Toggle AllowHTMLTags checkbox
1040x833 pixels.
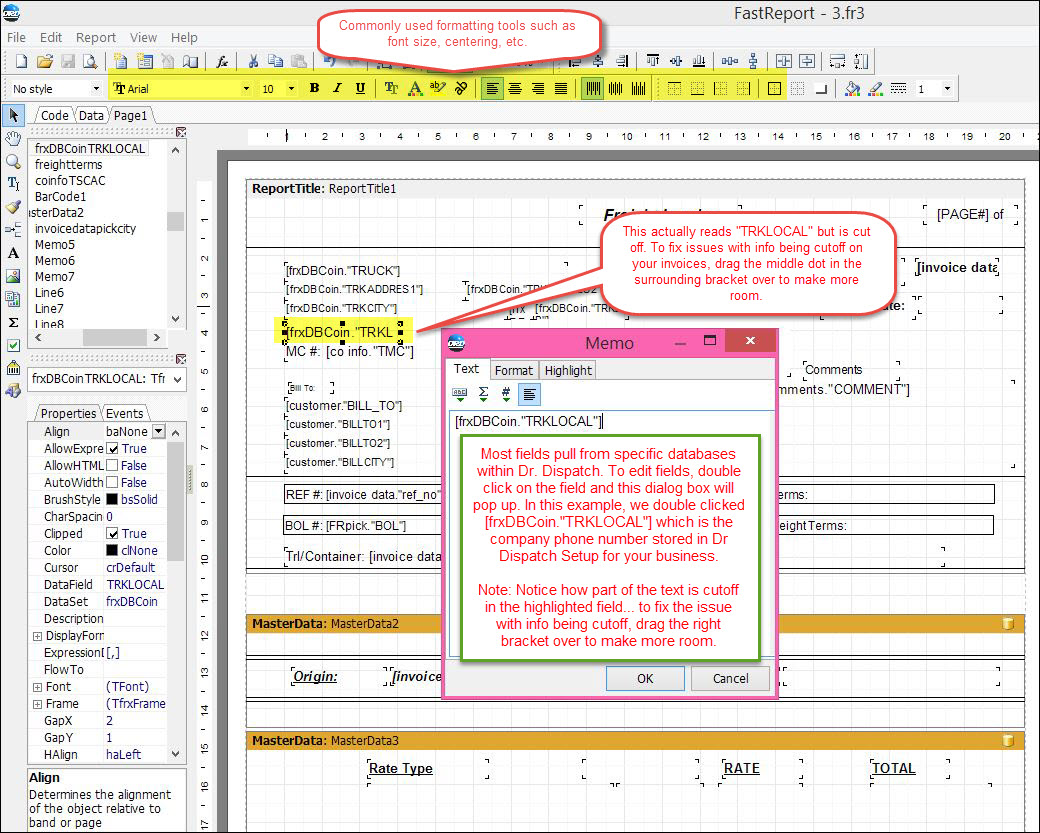113,466
